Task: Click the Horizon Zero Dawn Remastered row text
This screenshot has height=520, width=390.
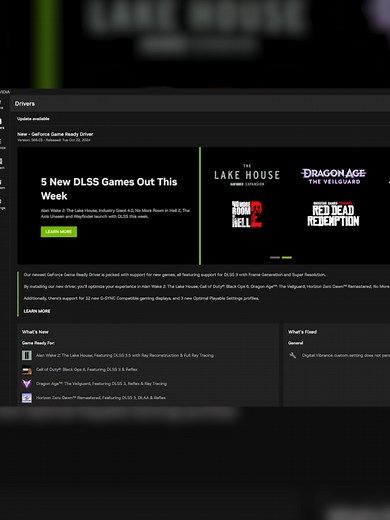Action: point(101,398)
